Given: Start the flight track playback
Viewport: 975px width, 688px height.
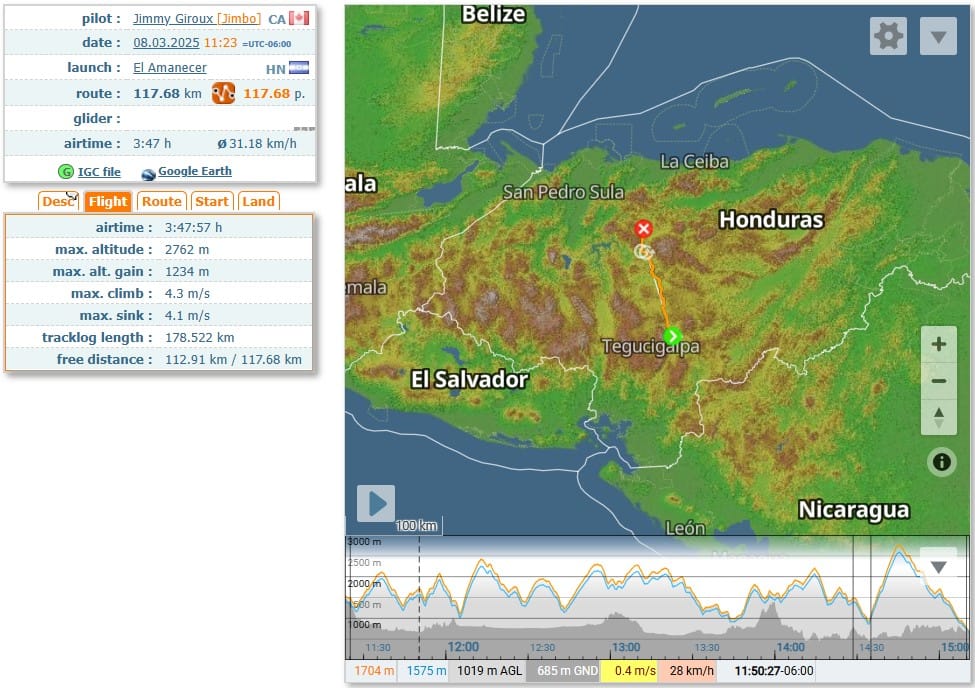Looking at the screenshot, I should pos(374,503).
